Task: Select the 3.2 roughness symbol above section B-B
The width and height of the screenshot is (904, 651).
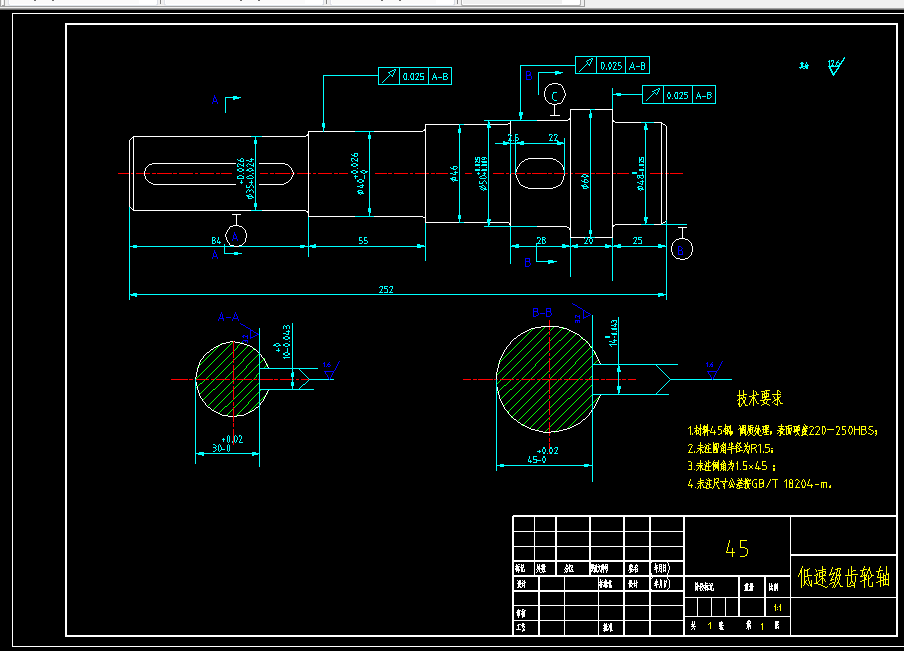Action: 582,313
